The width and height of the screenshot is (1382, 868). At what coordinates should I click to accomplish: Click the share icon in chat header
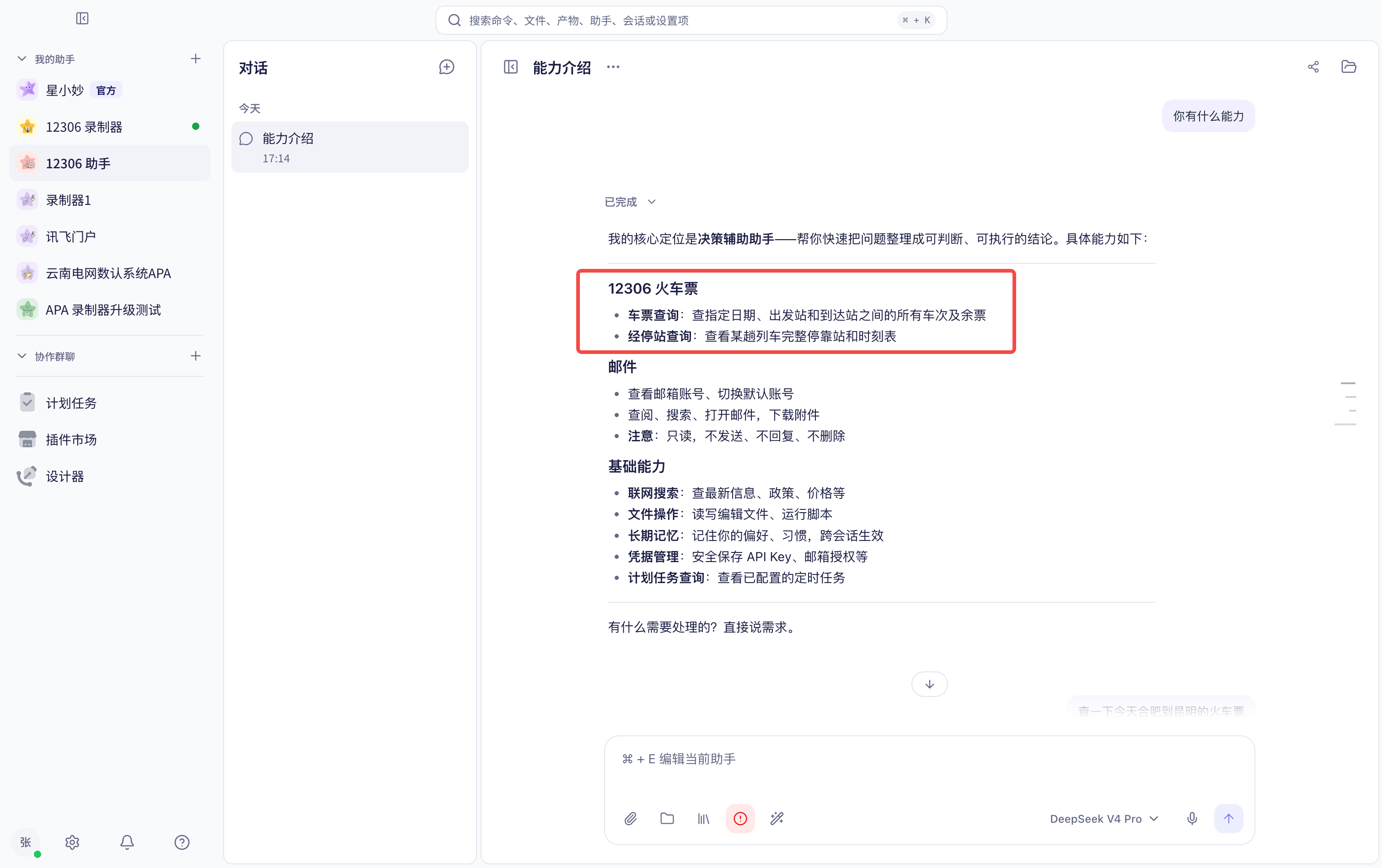point(1313,67)
